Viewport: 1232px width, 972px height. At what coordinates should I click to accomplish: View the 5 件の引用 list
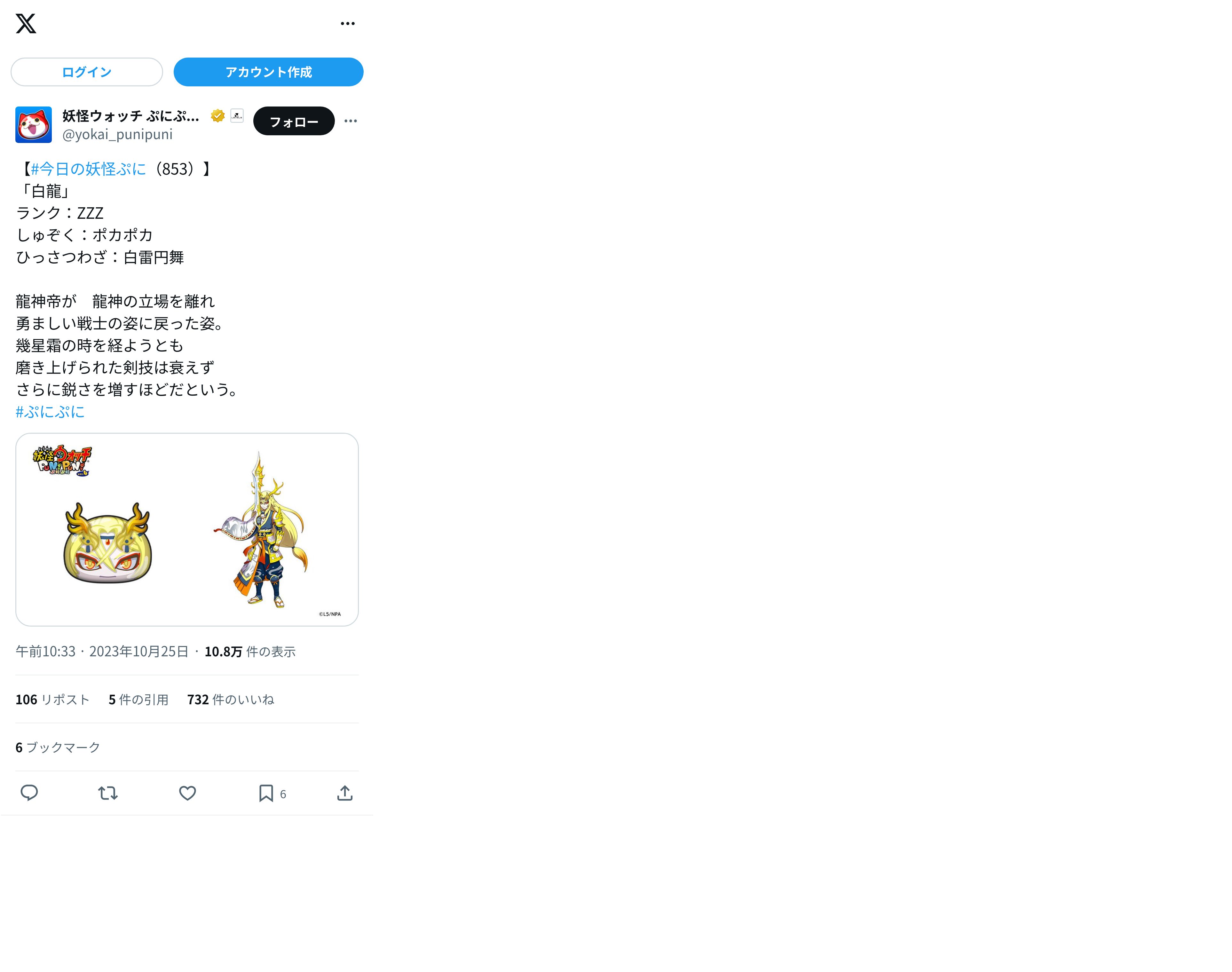138,699
